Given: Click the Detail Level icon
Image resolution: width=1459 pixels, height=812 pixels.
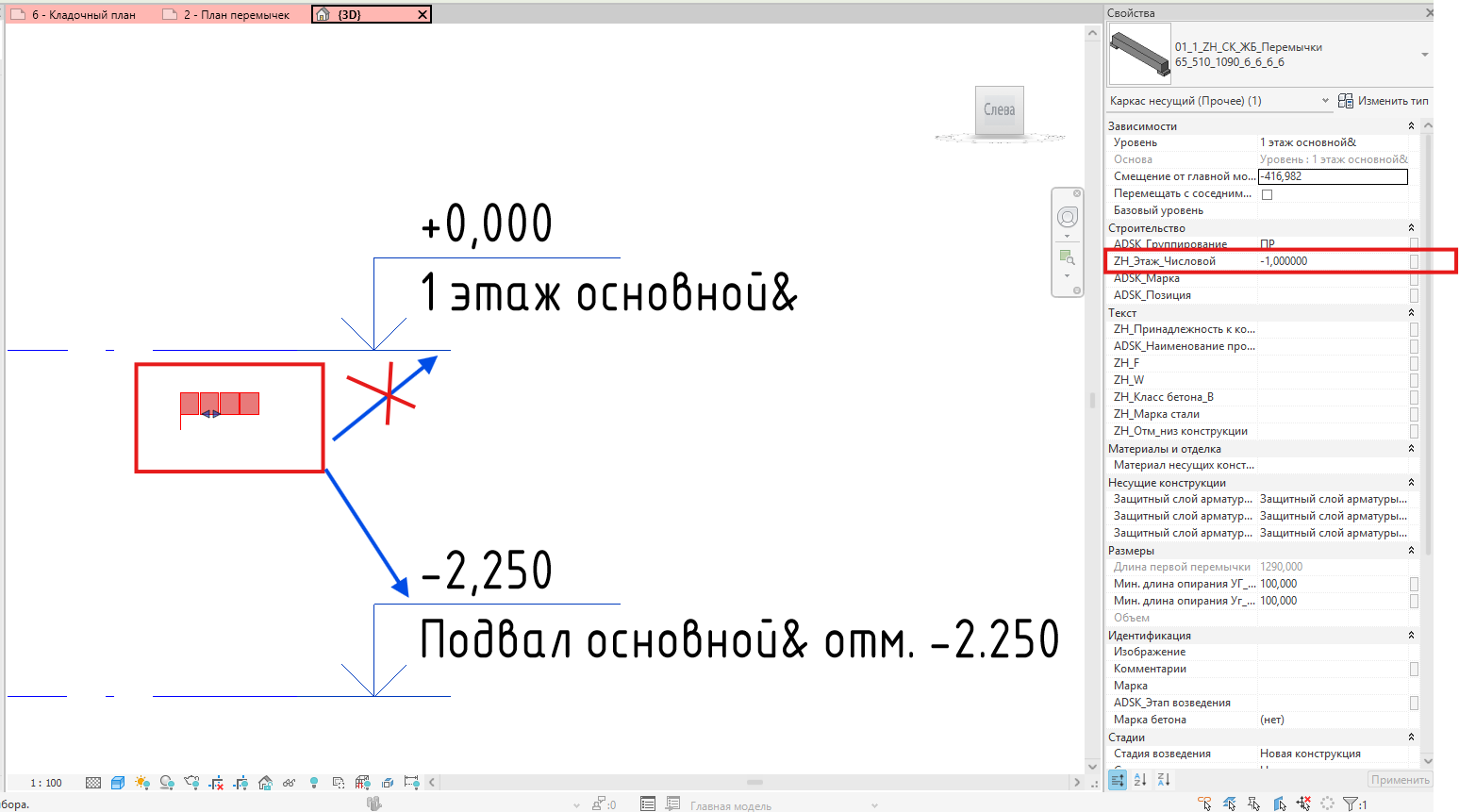Looking at the screenshot, I should [93, 783].
